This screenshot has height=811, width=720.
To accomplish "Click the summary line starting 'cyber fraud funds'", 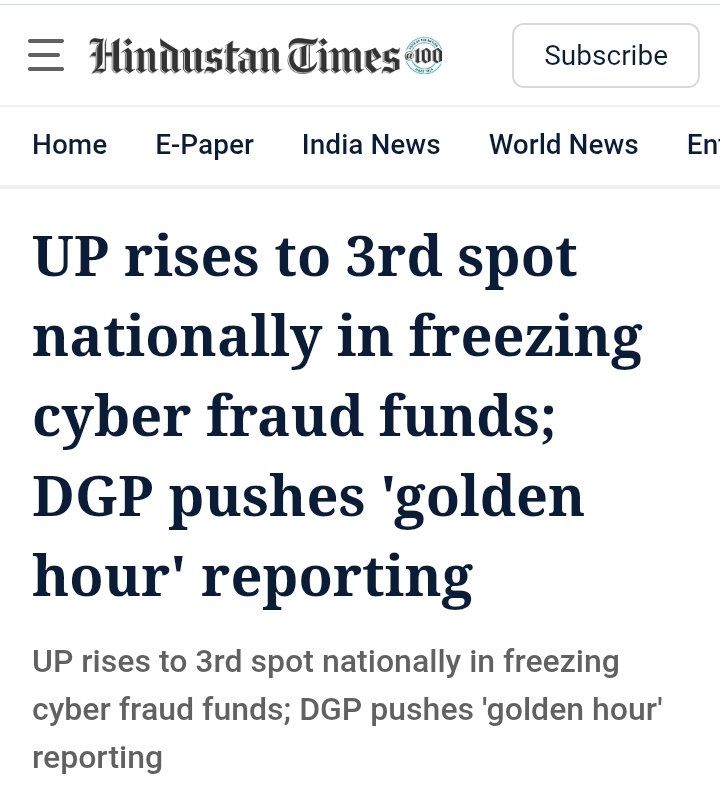I will click(347, 709).
